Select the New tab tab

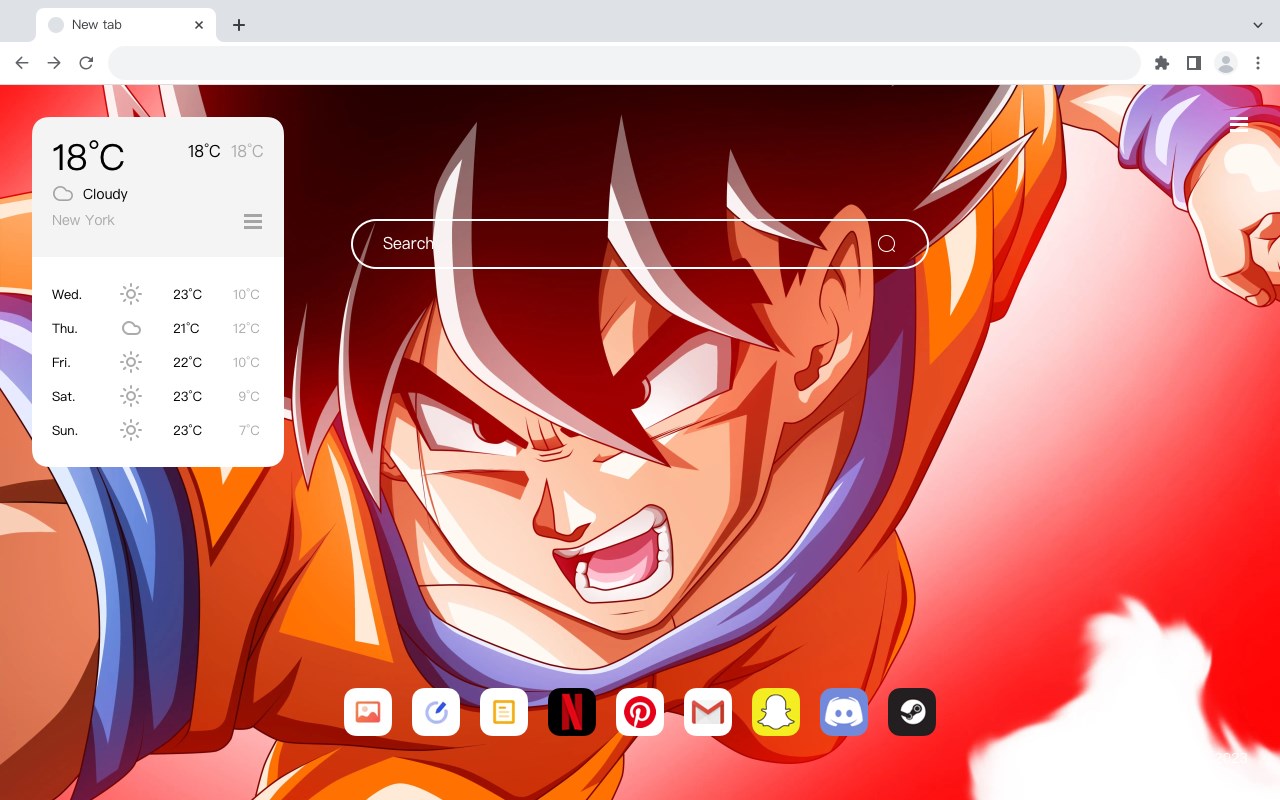[x=126, y=25]
